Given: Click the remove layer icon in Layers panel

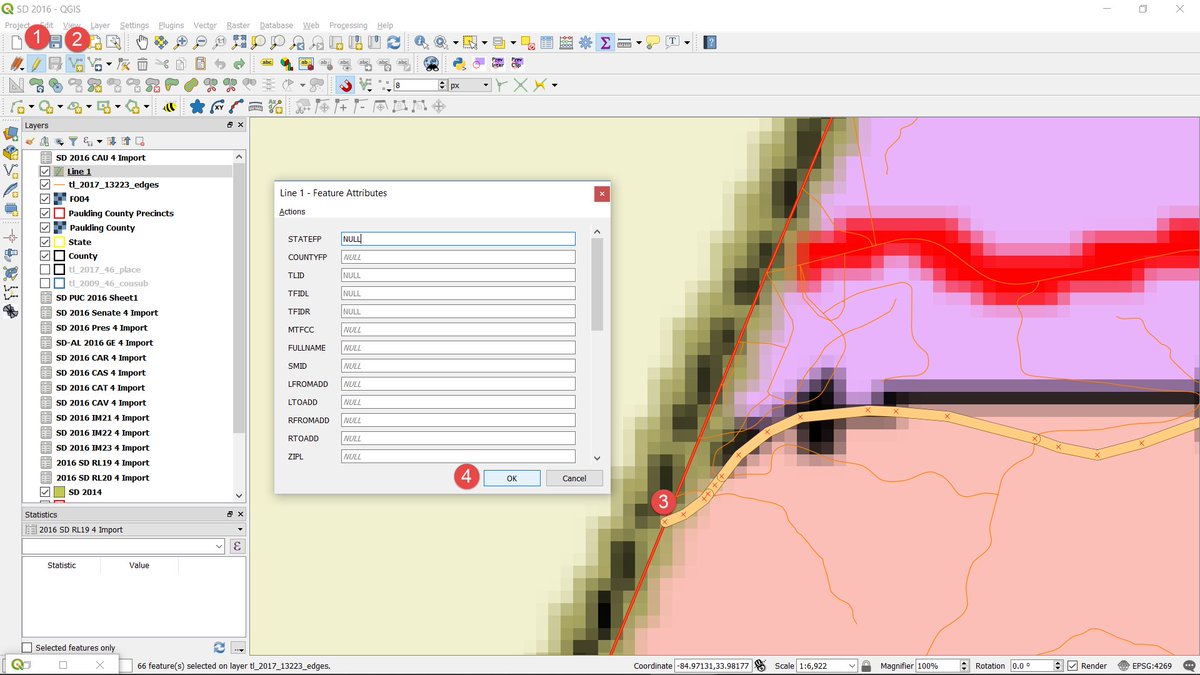Looking at the screenshot, I should coord(139,141).
